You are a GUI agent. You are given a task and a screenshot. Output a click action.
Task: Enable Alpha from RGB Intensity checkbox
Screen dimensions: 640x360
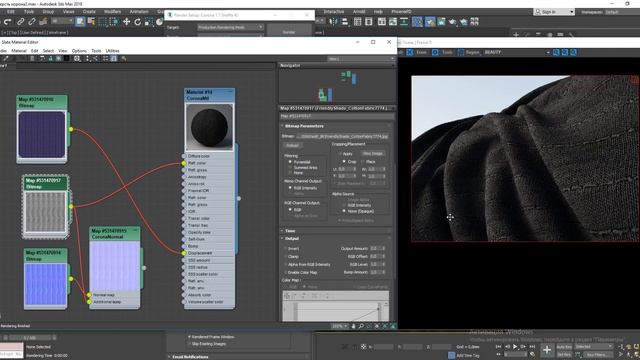point(285,264)
